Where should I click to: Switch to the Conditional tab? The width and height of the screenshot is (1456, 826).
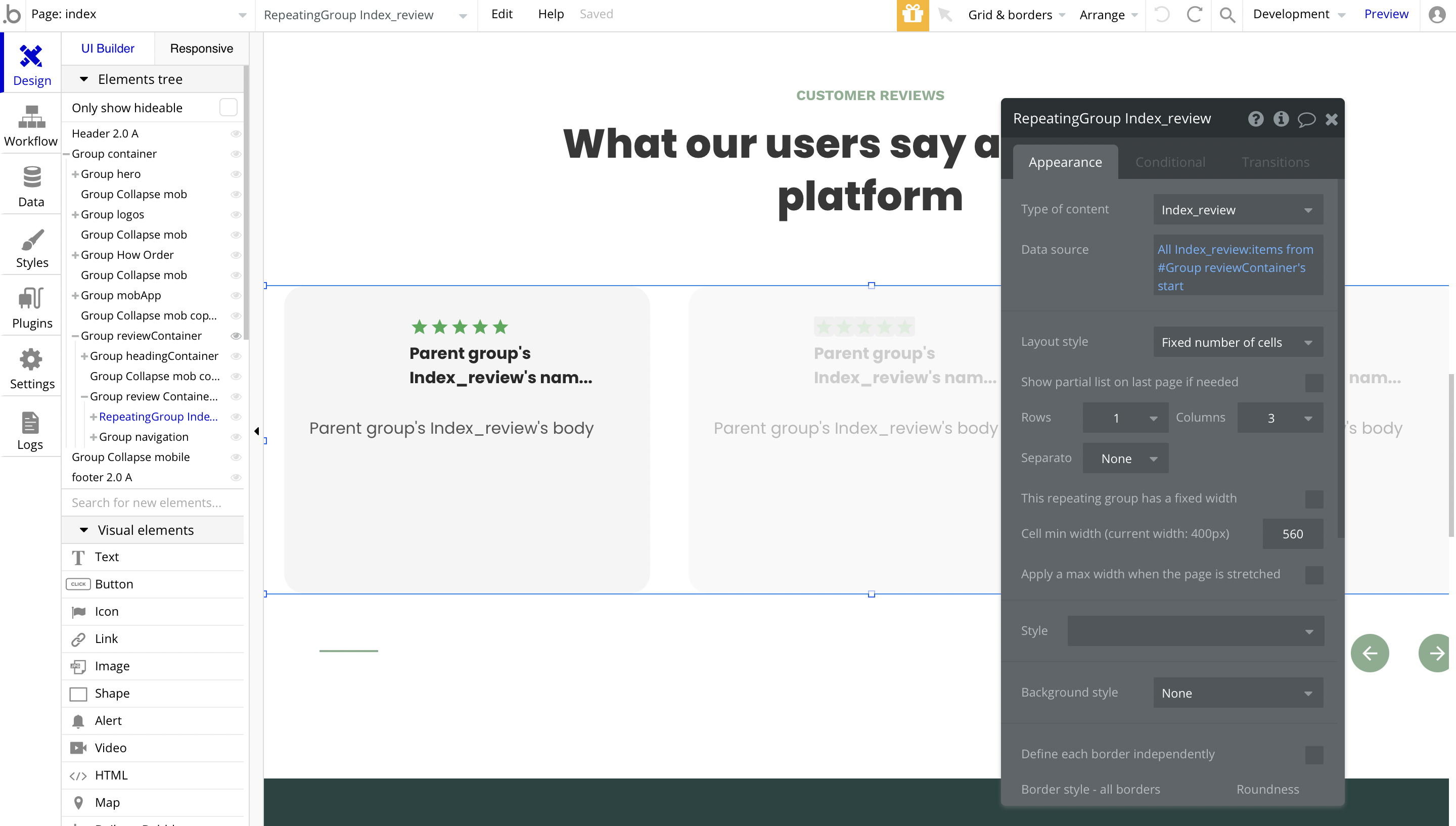(1169, 162)
